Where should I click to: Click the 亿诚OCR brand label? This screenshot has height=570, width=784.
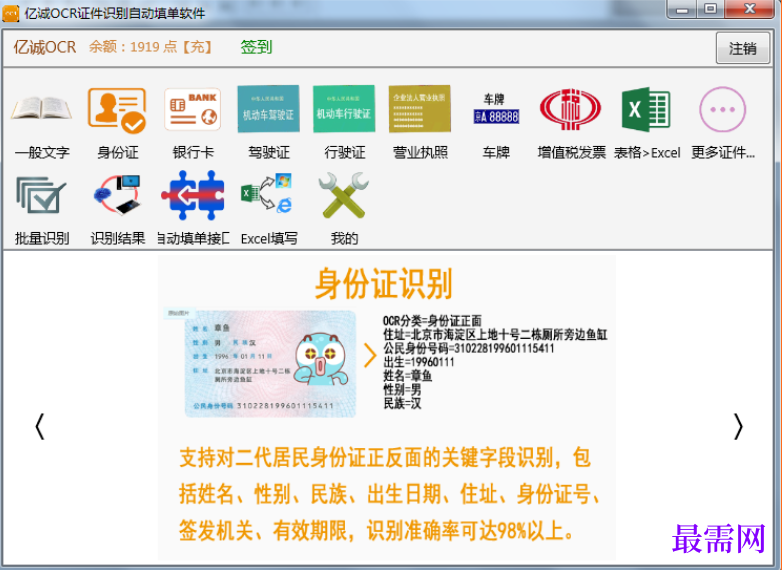(x=44, y=47)
